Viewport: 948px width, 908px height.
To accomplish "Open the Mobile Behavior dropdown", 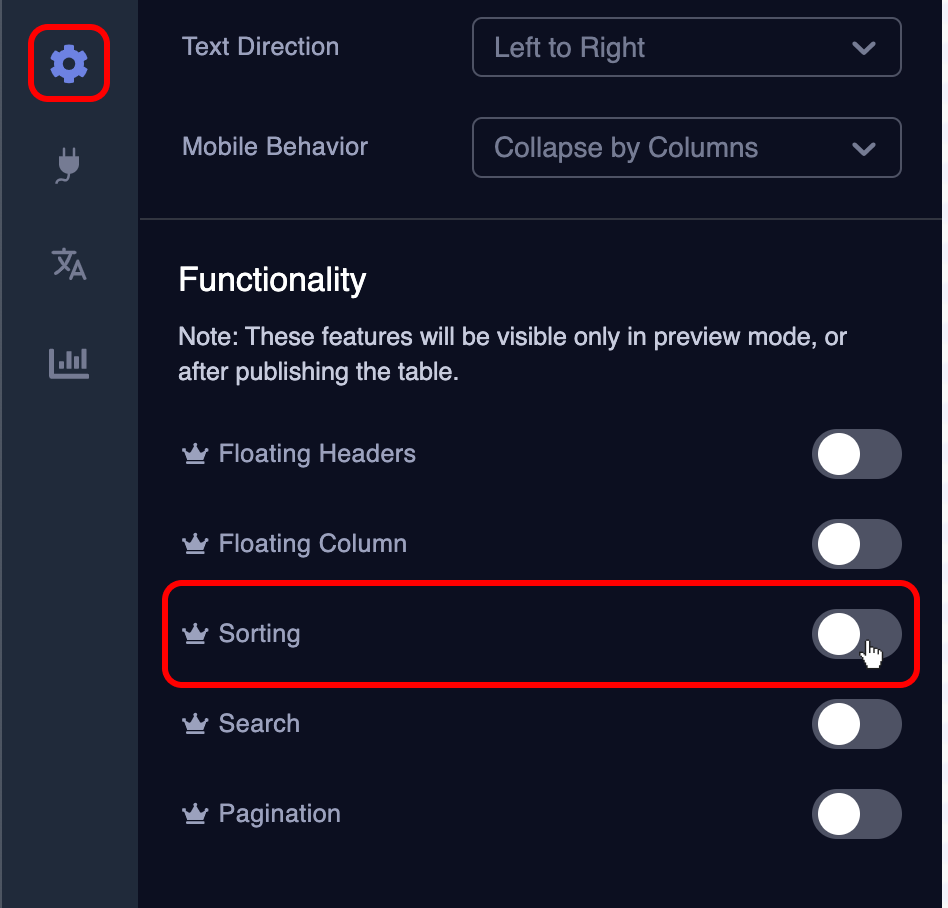I will coord(686,147).
